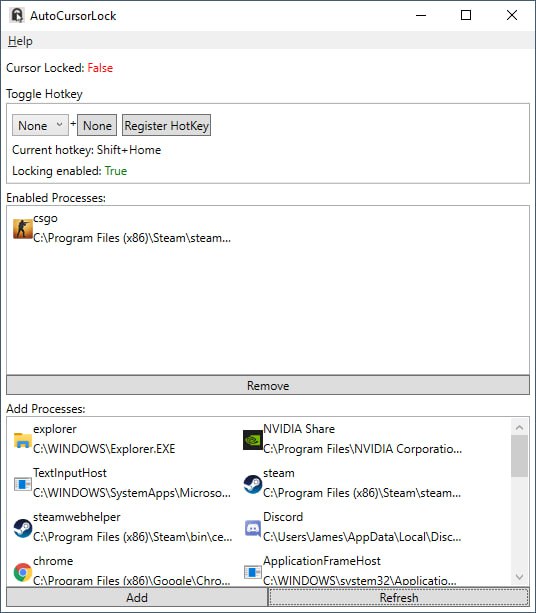Select the chrome process icon
The width and height of the screenshot is (536, 613).
coord(23,572)
